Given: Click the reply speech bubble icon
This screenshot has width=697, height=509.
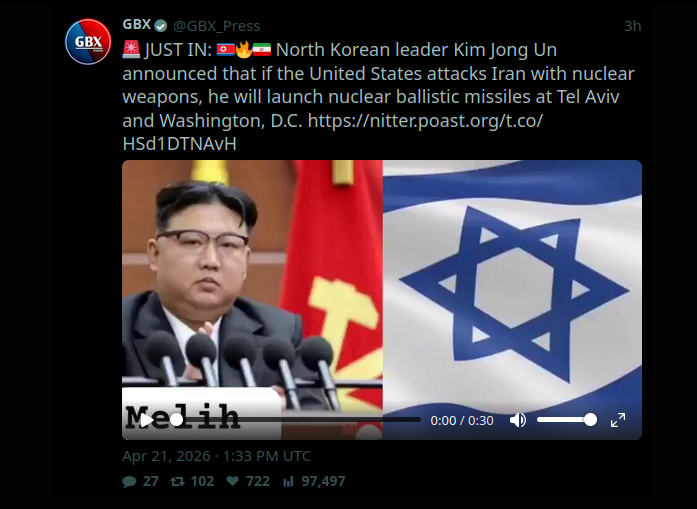Looking at the screenshot, I should (129, 481).
